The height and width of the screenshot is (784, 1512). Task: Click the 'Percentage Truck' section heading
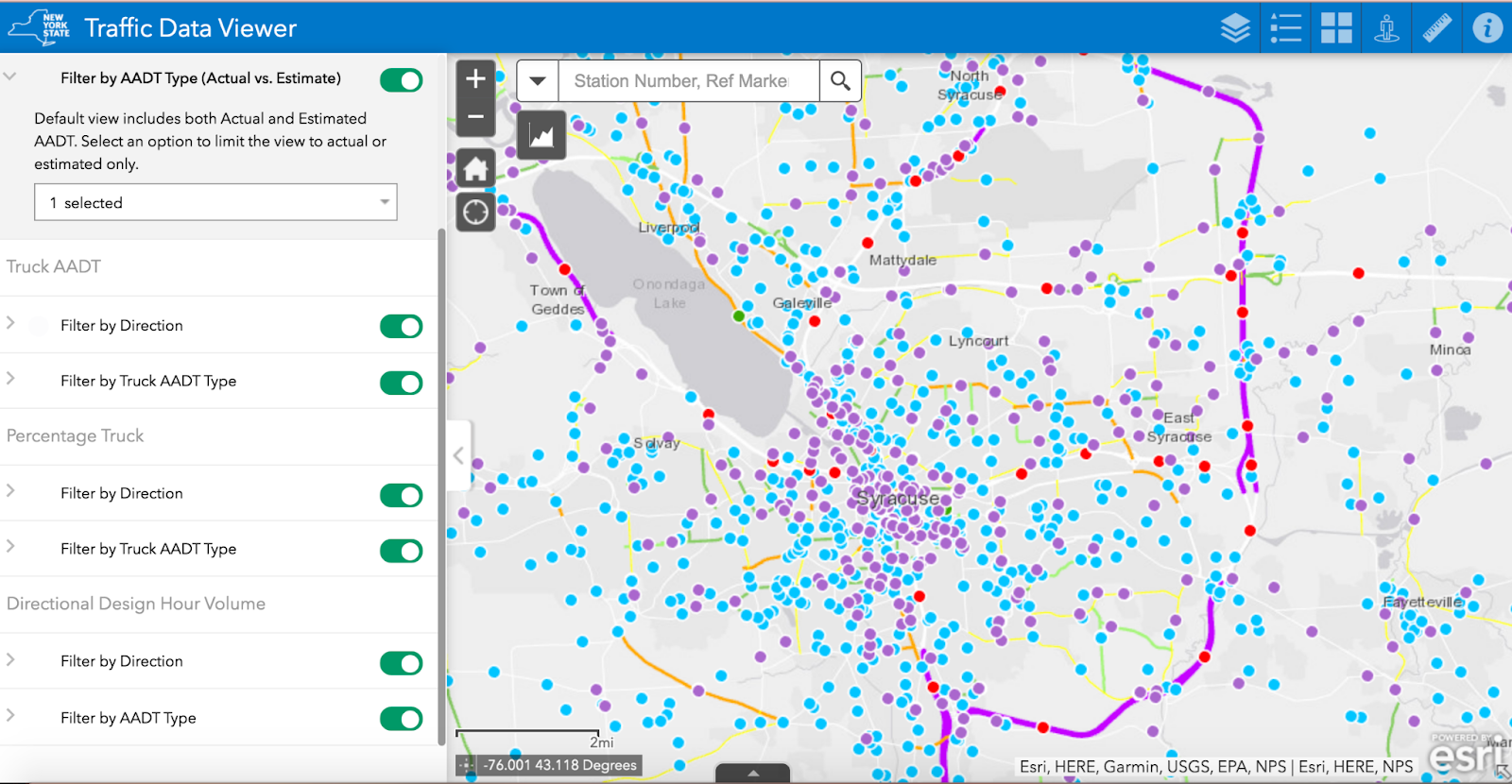pyautogui.click(x=76, y=436)
